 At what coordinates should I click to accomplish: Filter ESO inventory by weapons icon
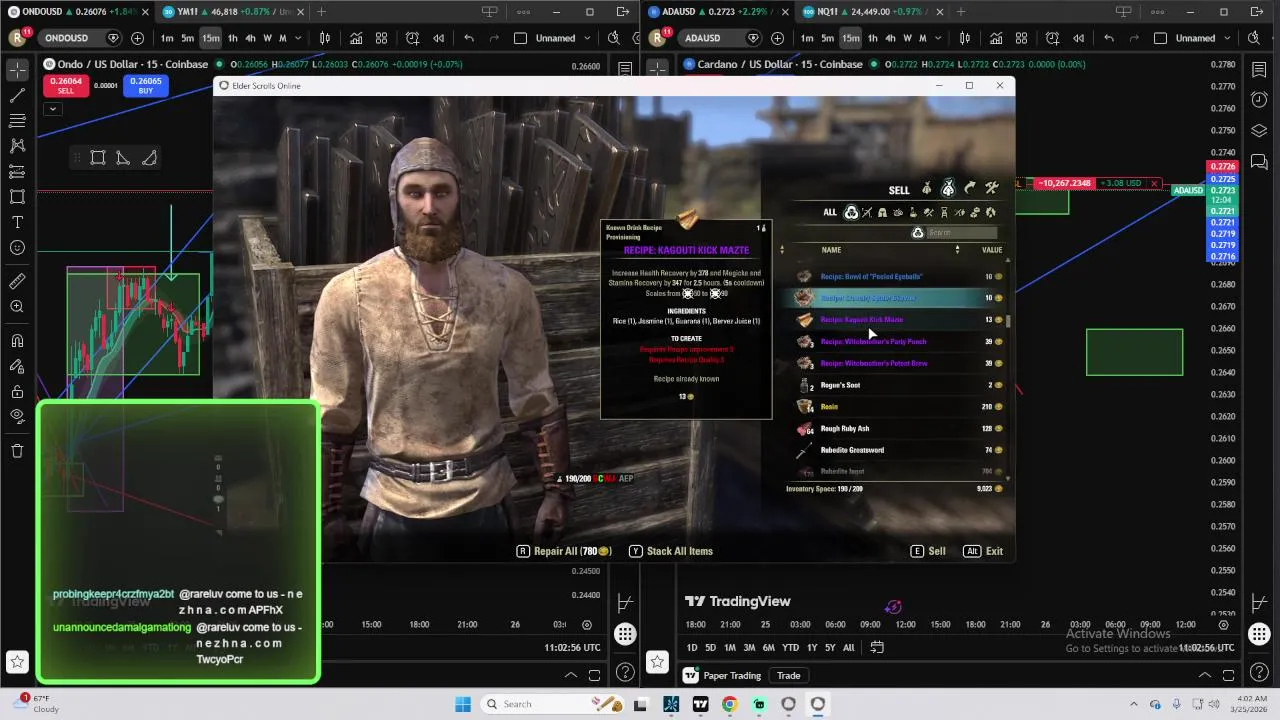867,212
